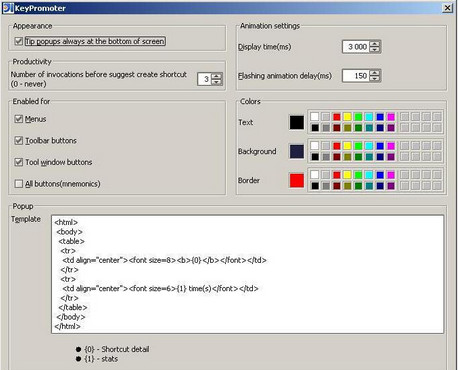Pick teal in the Background color palette

tap(369, 157)
